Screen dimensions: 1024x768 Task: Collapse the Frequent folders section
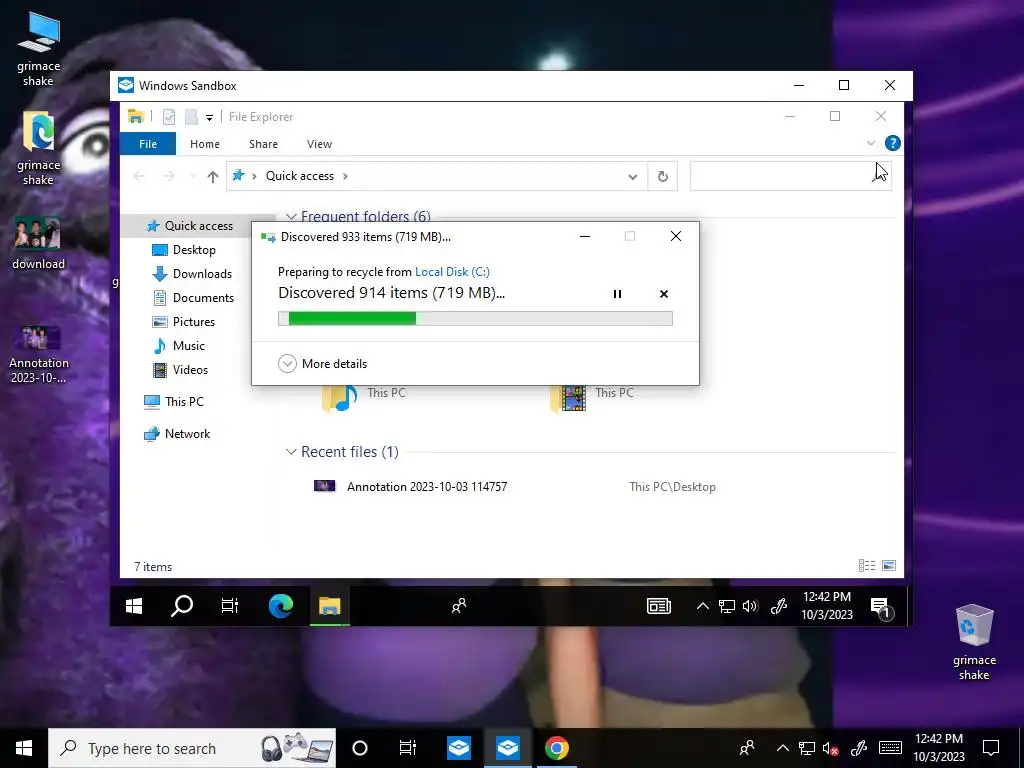pos(291,216)
